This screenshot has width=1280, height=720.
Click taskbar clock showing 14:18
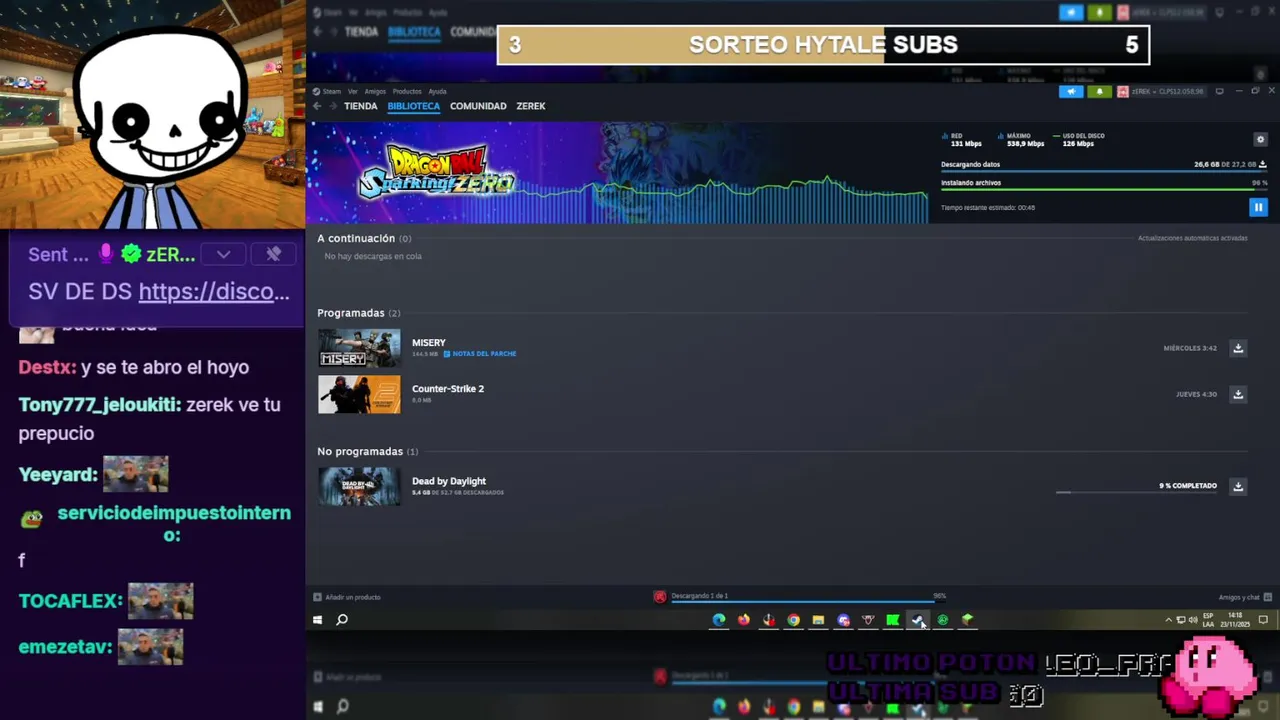click(1235, 620)
